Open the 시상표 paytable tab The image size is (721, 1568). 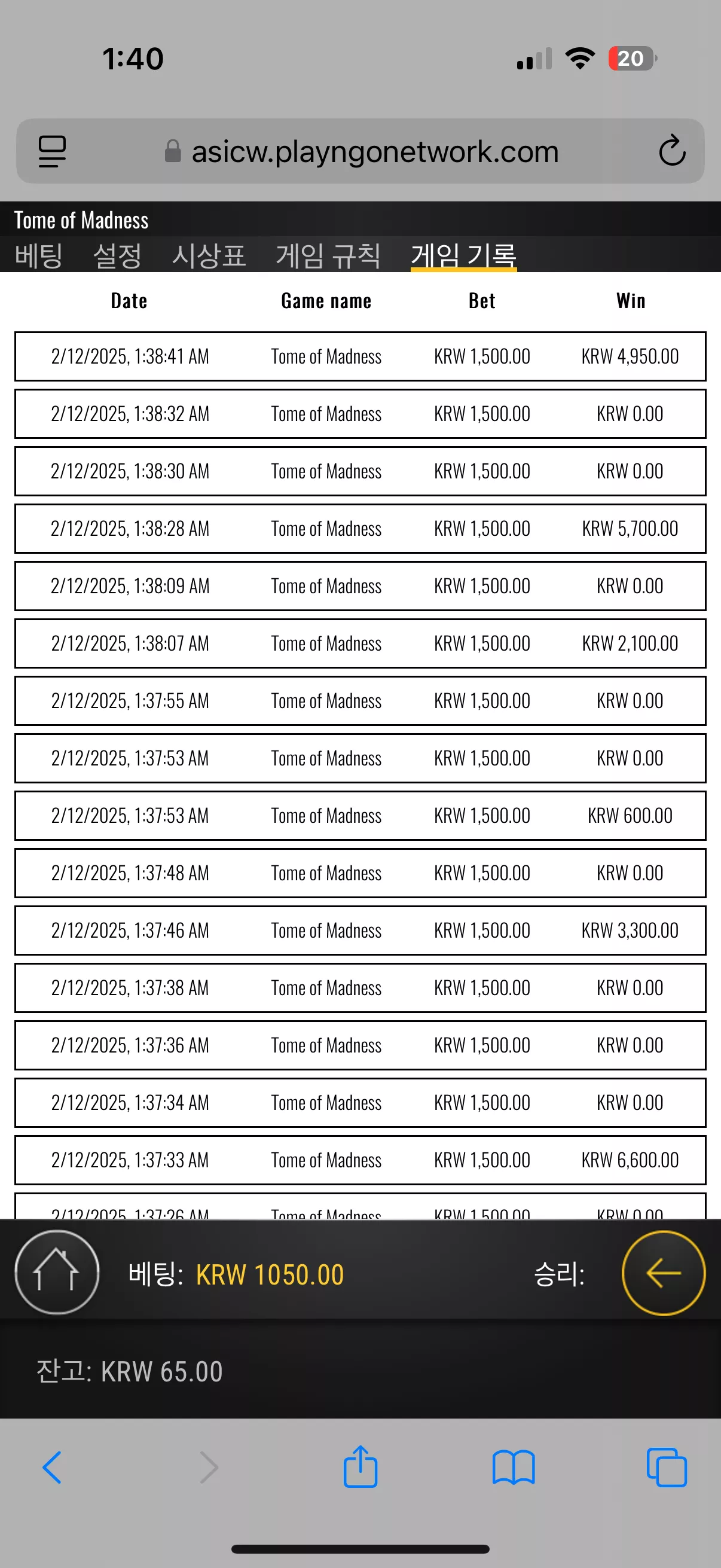[209, 255]
